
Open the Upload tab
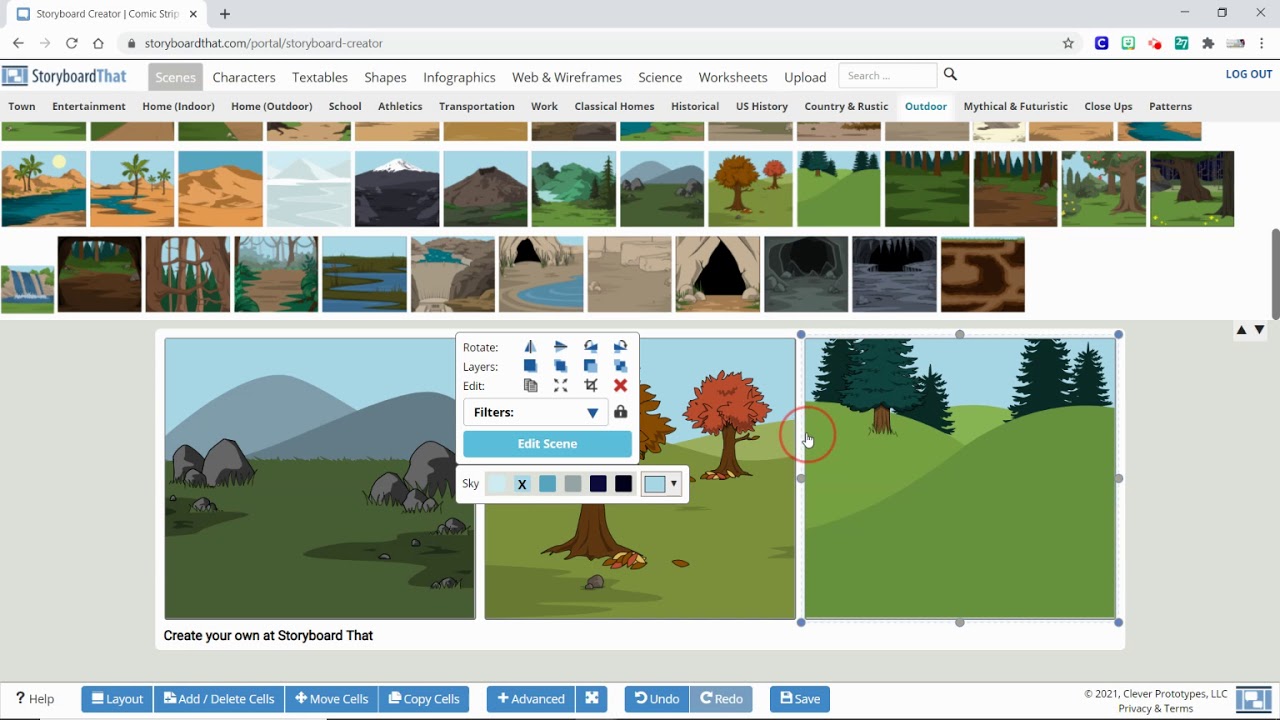(805, 77)
